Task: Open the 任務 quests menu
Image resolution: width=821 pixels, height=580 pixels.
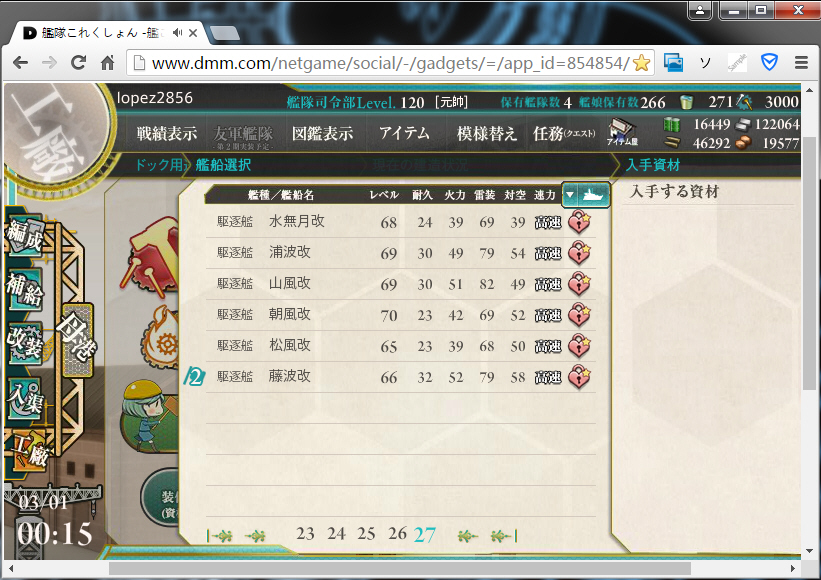Action: click(x=564, y=133)
